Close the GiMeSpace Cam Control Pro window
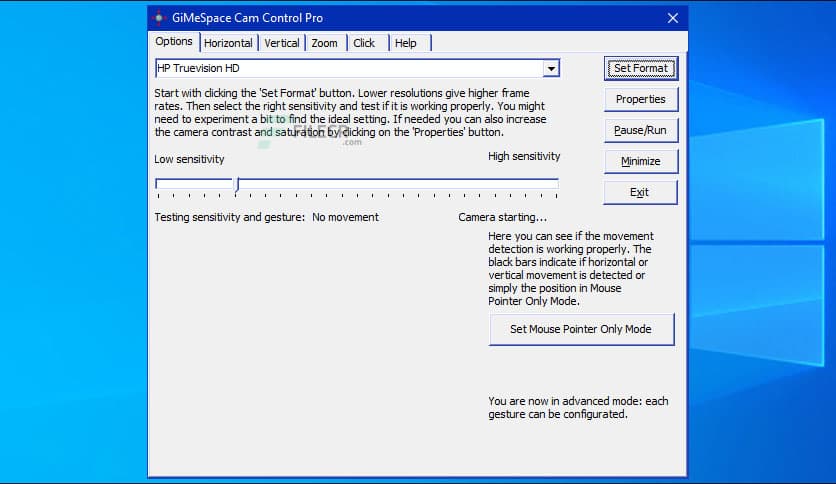 (673, 18)
